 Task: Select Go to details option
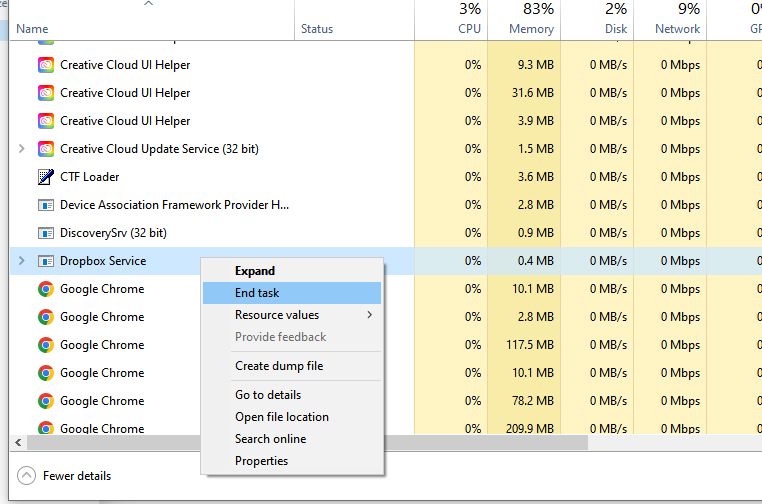(267, 395)
